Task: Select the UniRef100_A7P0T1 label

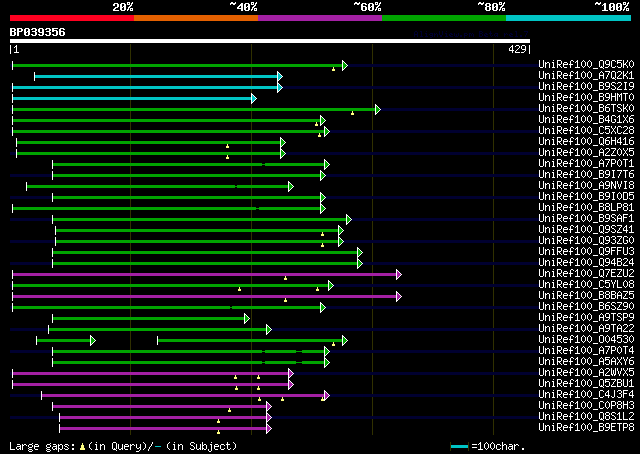Action: [586, 164]
